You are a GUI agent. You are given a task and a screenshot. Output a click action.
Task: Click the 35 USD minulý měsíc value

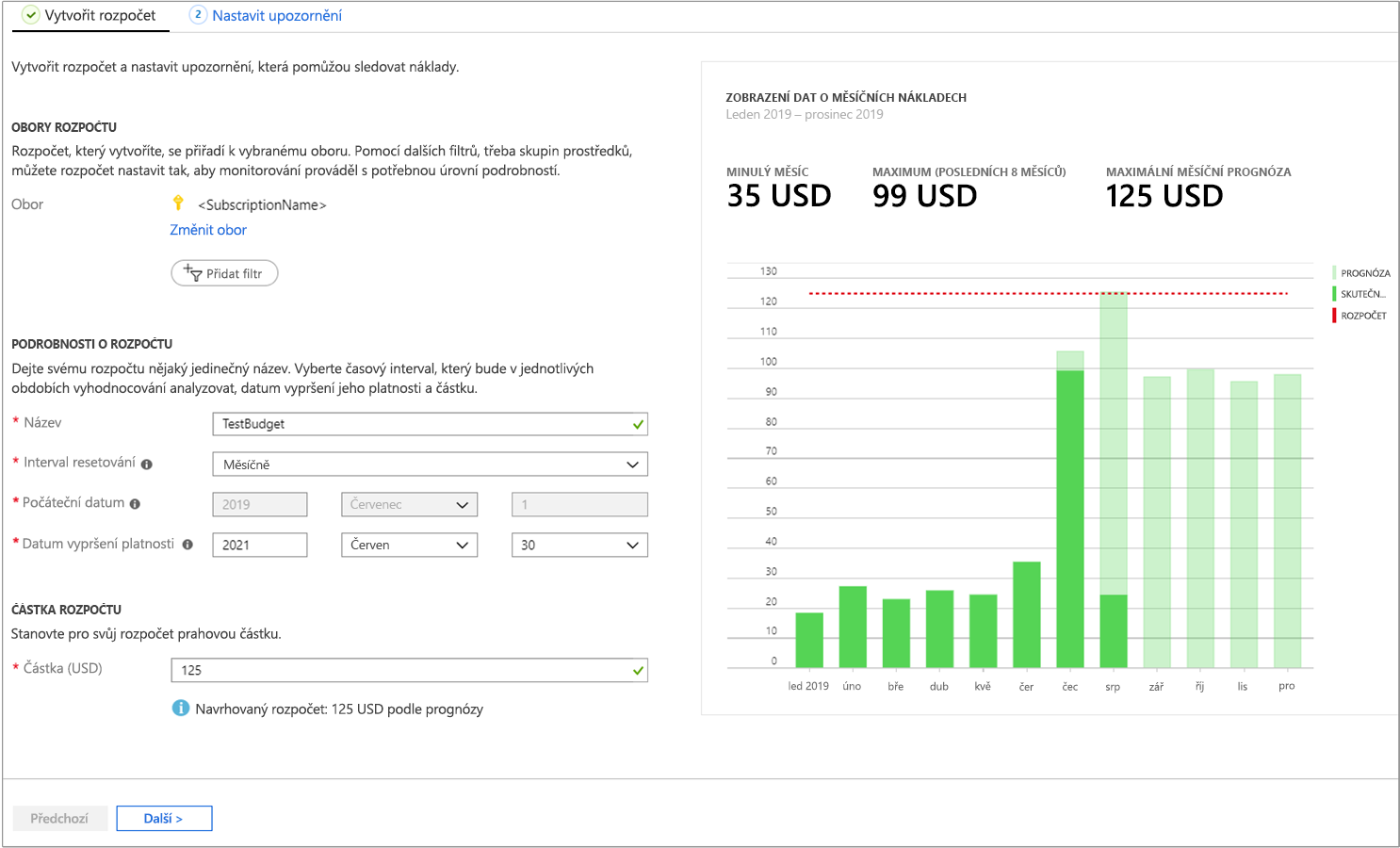tap(779, 196)
